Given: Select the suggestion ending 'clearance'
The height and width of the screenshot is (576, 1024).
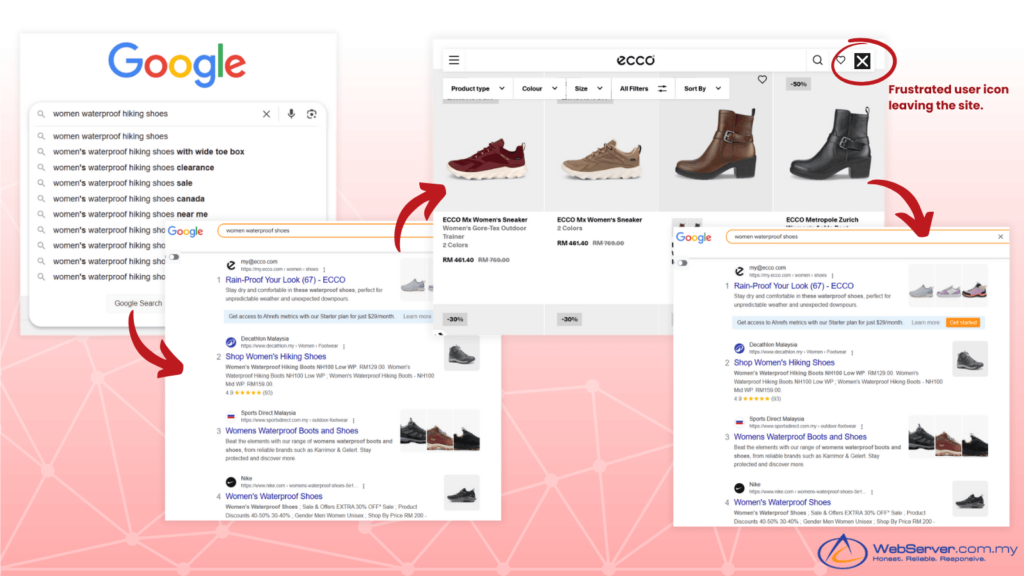Looking at the screenshot, I should [x=133, y=167].
